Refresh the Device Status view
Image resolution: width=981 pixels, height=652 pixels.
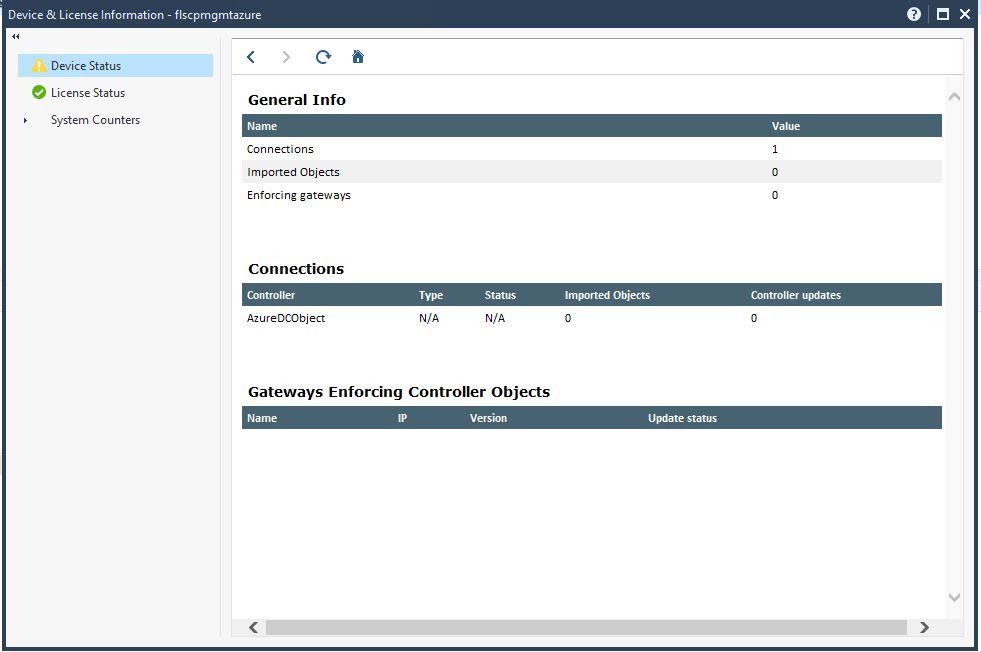323,57
